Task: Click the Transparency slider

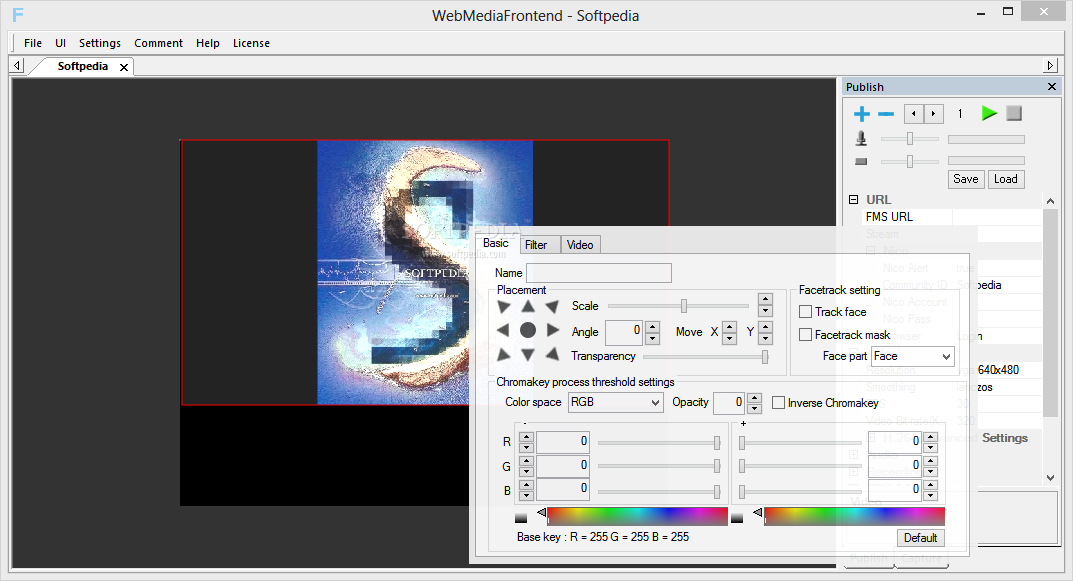Action: 706,357
